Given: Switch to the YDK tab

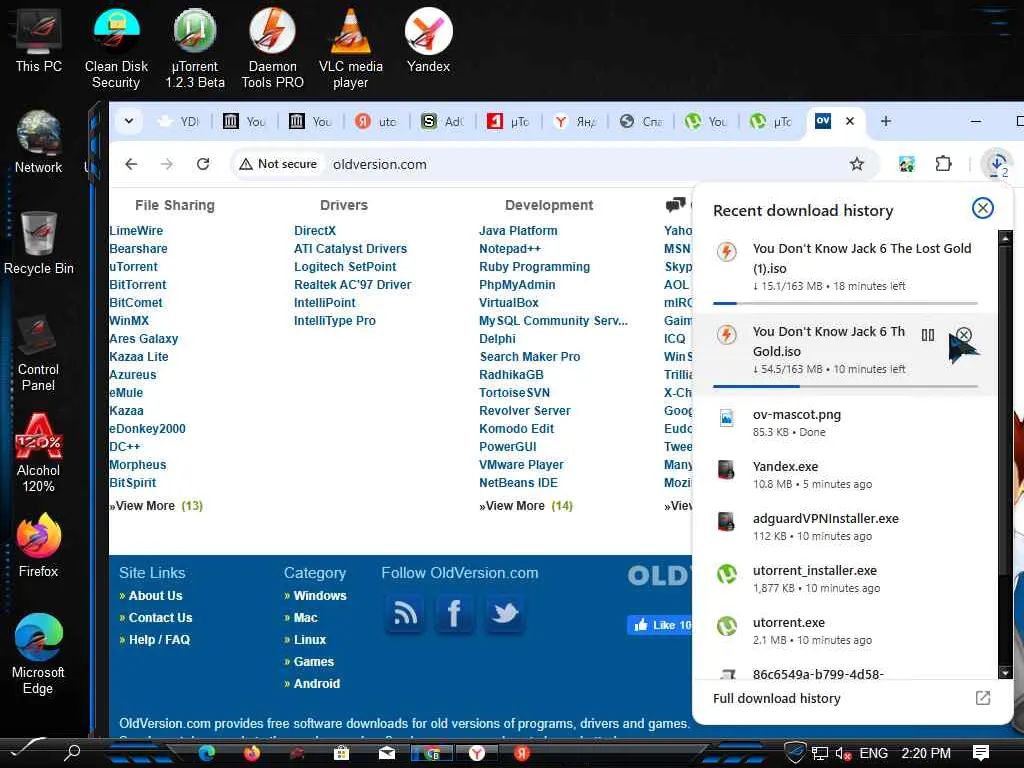Looking at the screenshot, I should (x=179, y=121).
